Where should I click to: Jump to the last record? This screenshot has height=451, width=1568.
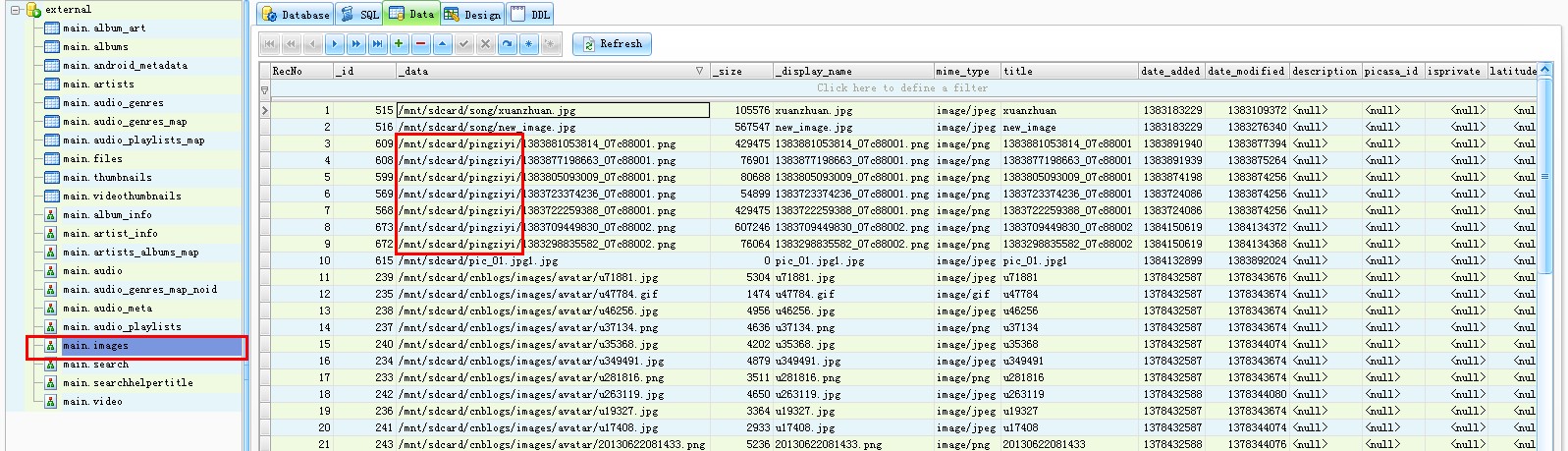(377, 44)
